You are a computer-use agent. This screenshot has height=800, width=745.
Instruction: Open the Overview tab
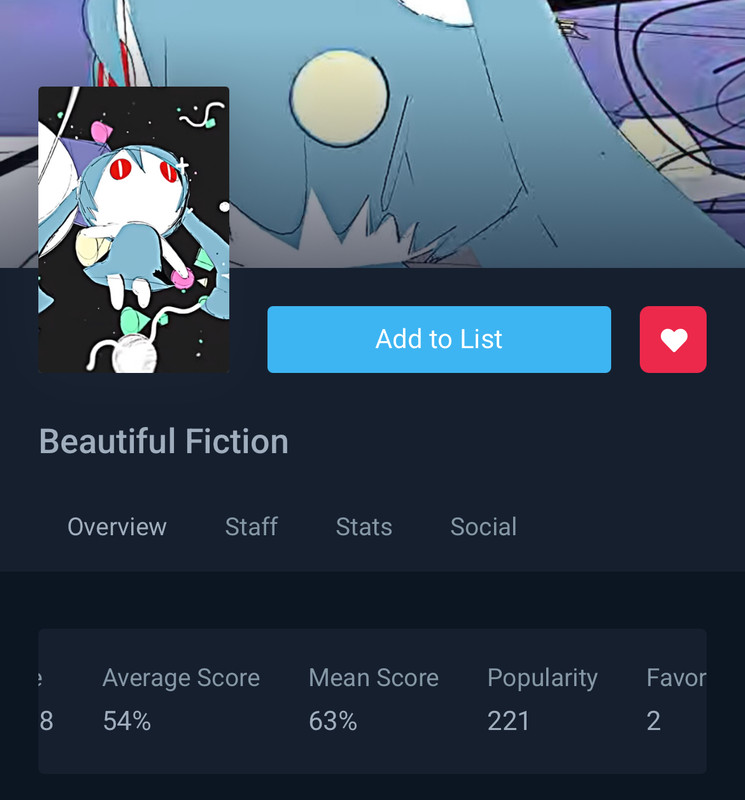117,527
